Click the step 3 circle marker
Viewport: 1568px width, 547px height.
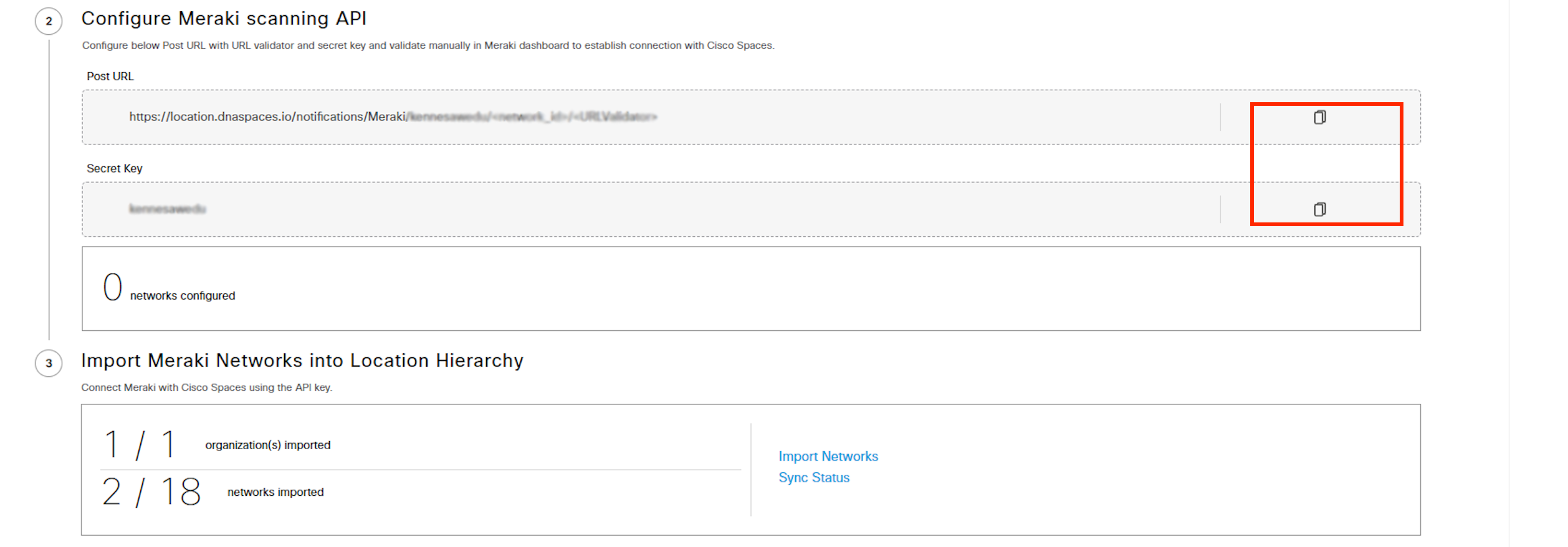click(x=49, y=363)
